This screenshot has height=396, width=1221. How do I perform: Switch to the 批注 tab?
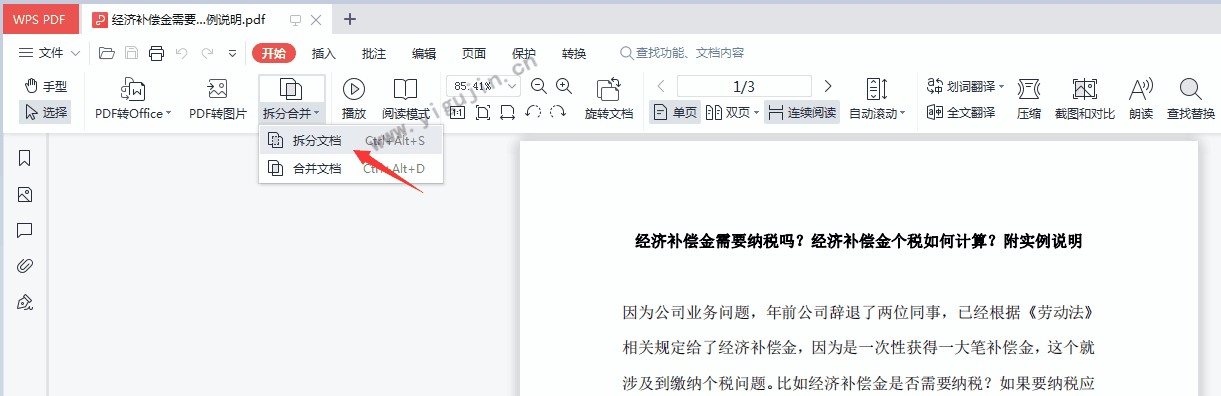point(374,53)
